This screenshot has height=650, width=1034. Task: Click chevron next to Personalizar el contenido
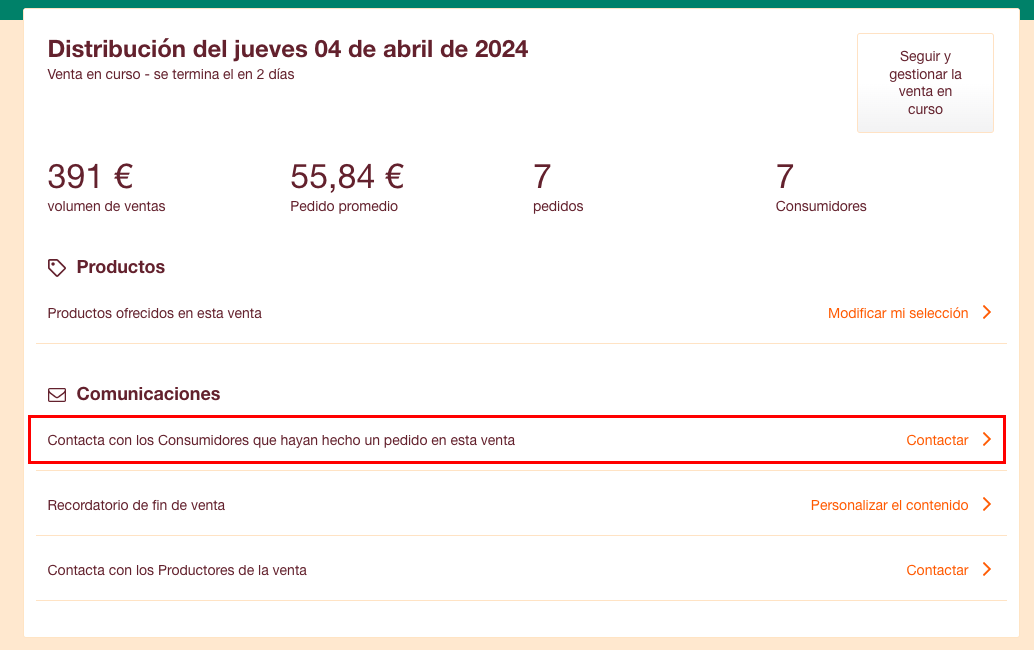pos(987,504)
